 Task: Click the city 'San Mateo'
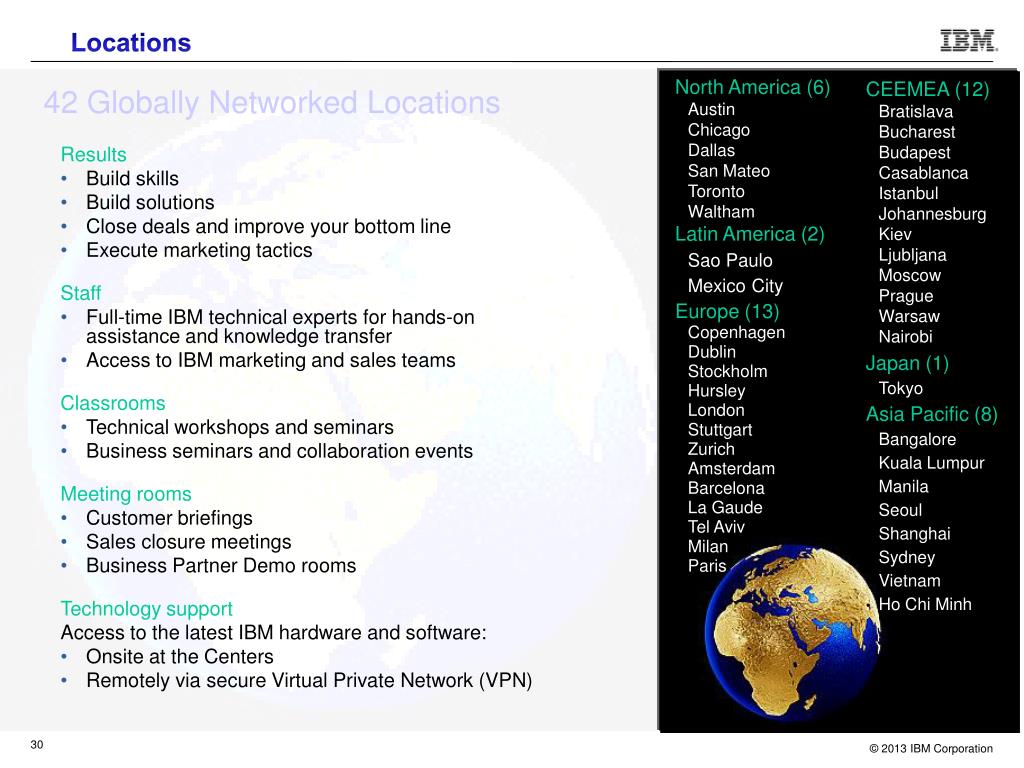tap(729, 171)
